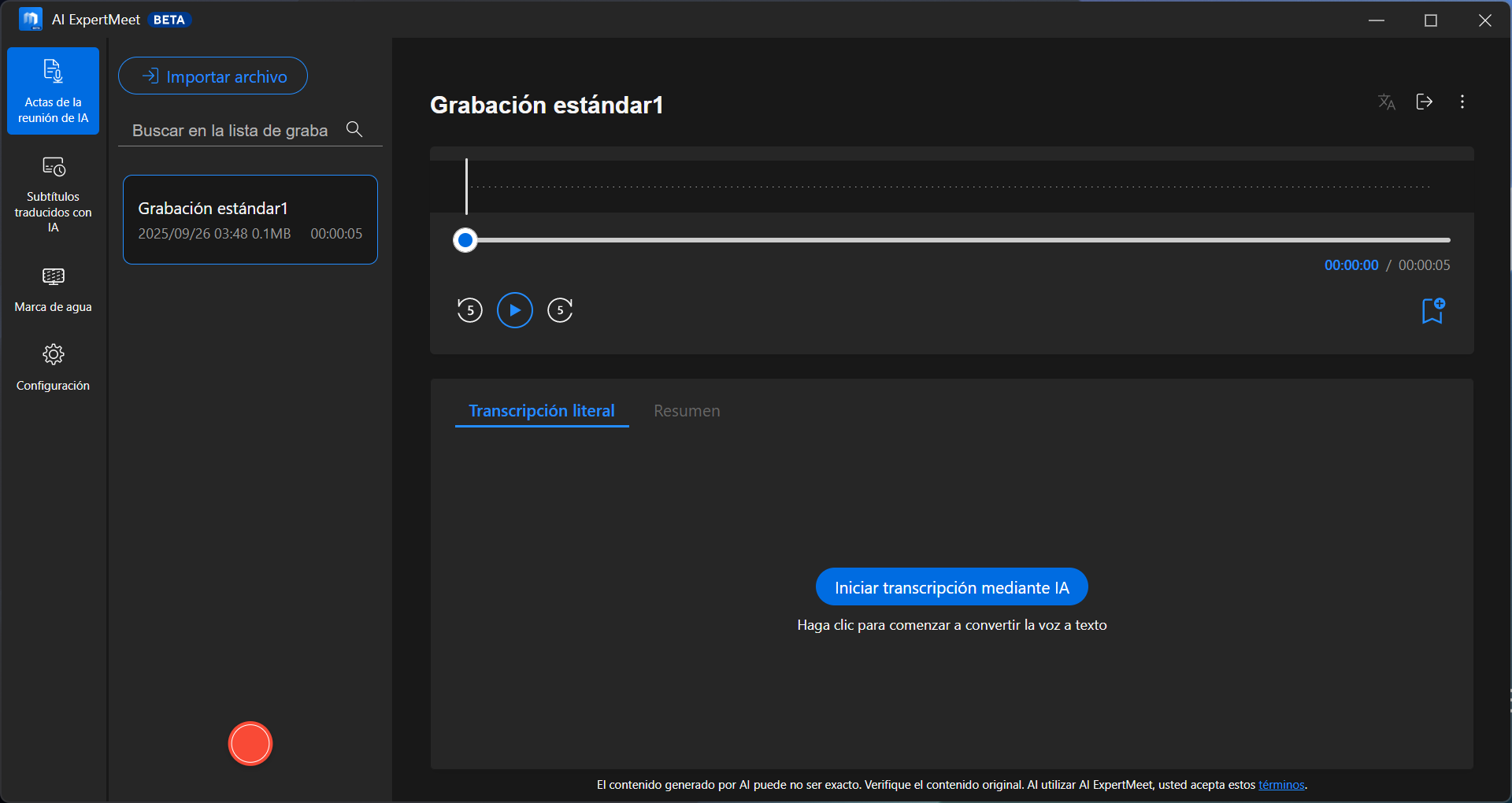1512x803 pixels.
Task: Open Subtítulos traducidos con IA panel
Action: coord(53,194)
